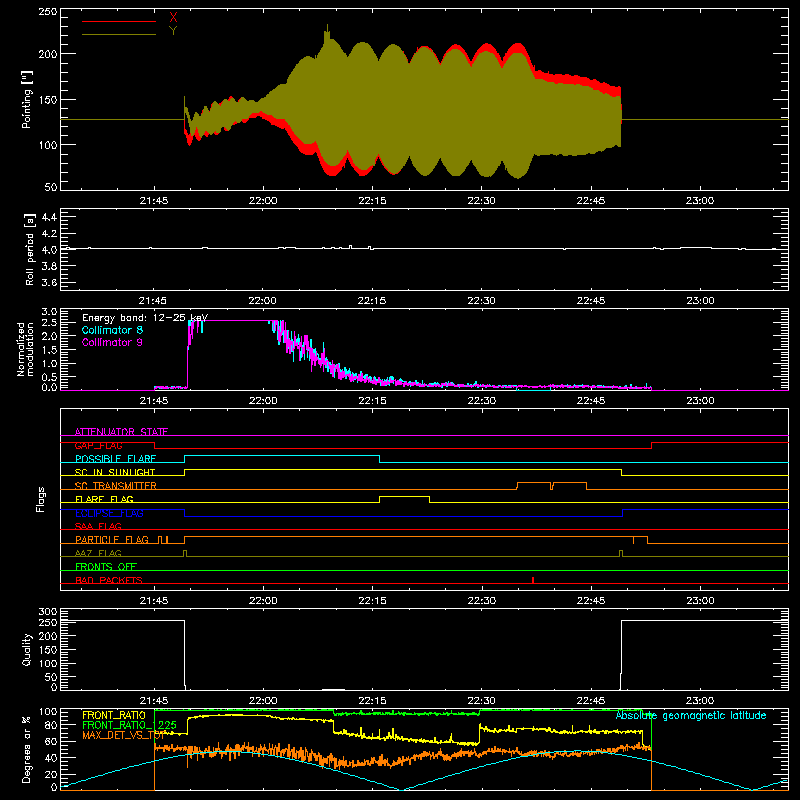Click the 200 tick on Pointing axis
Screen dimensions: 800x800
tap(48, 54)
